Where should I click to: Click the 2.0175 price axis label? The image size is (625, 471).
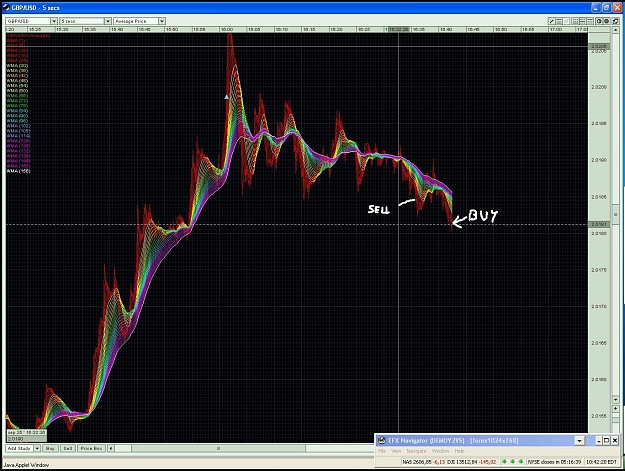[599, 270]
